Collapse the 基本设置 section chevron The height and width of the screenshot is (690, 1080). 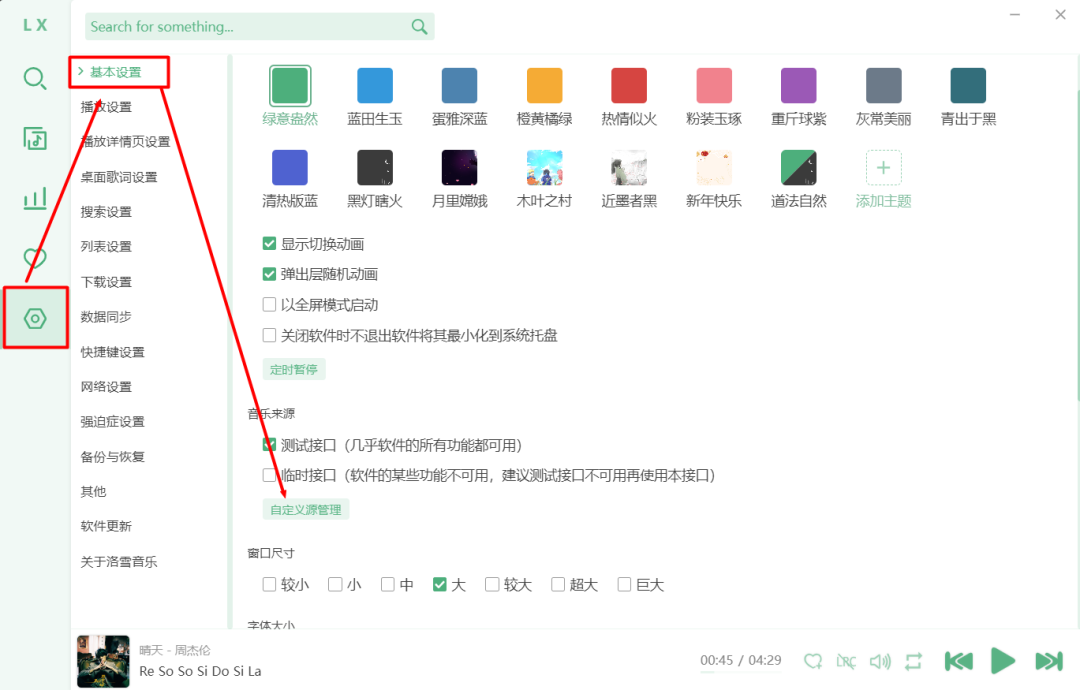click(x=79, y=72)
